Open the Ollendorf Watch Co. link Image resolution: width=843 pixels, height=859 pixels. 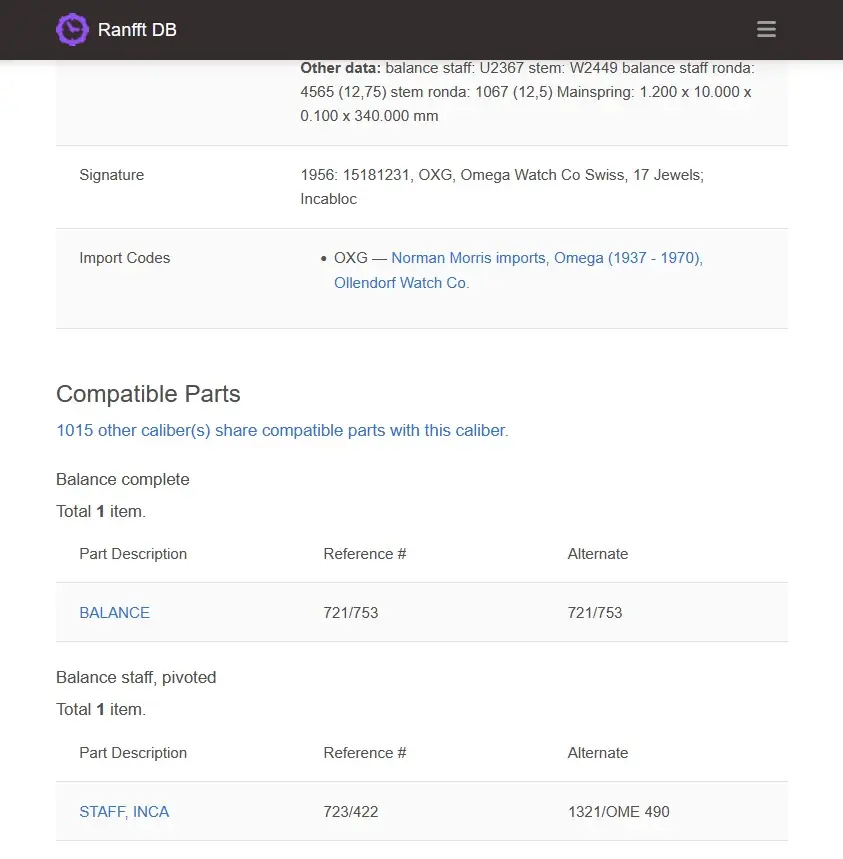click(402, 283)
